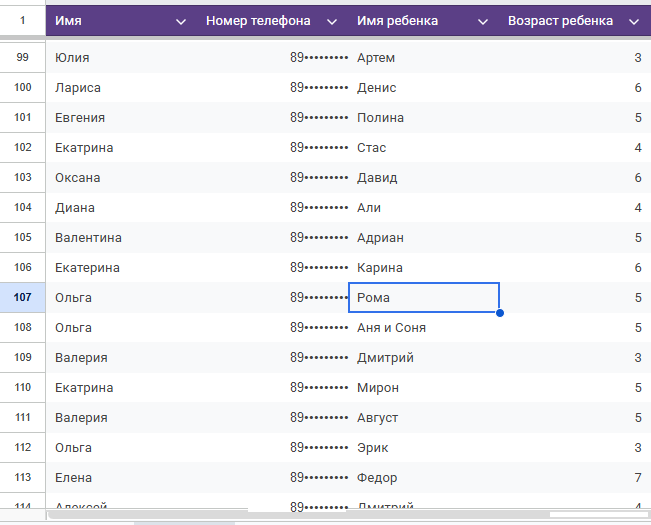651x525 pixels.
Task: Click the child name cell Федор
Action: (424, 477)
